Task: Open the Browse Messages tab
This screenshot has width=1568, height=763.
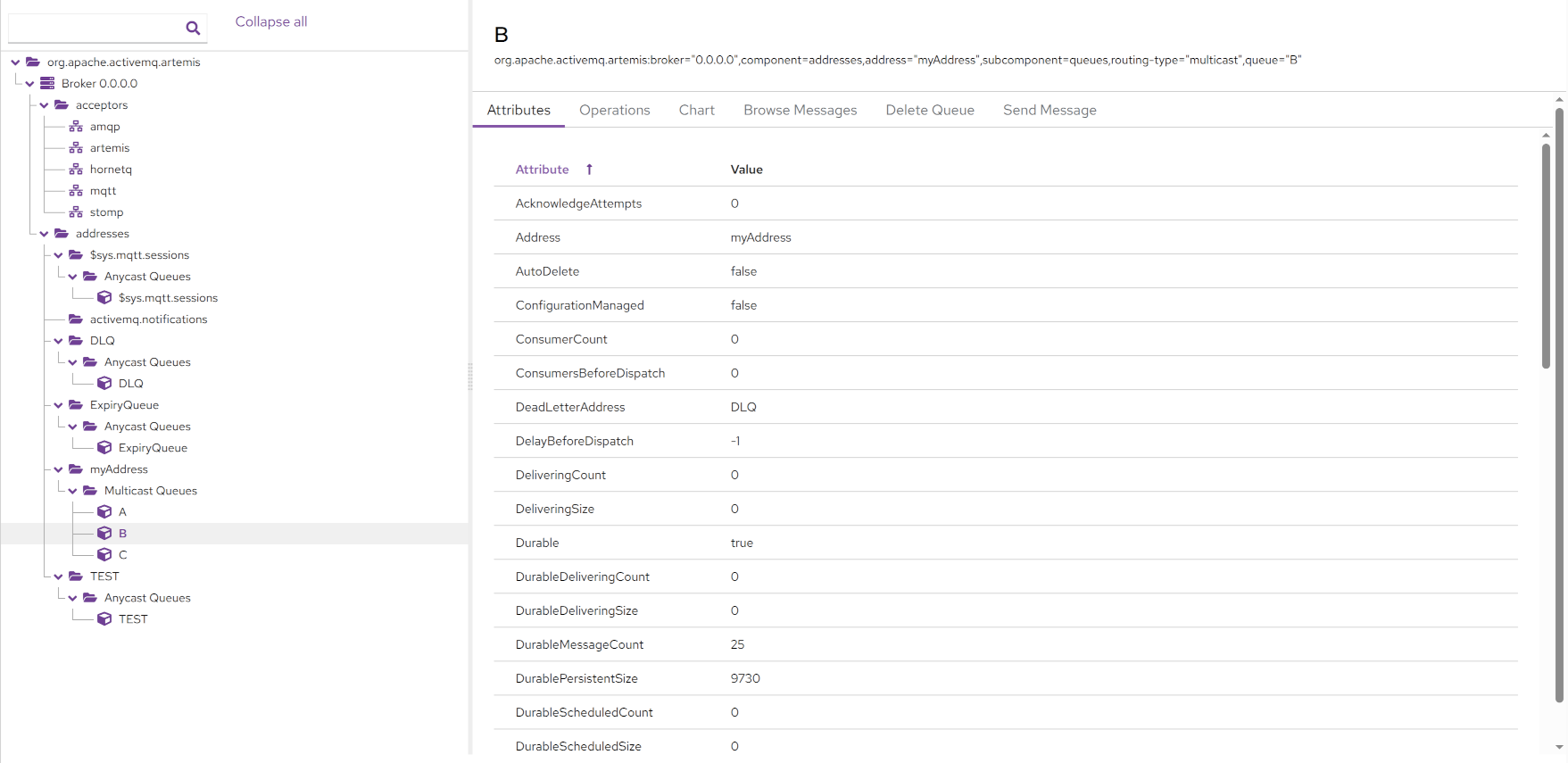Action: [x=800, y=110]
